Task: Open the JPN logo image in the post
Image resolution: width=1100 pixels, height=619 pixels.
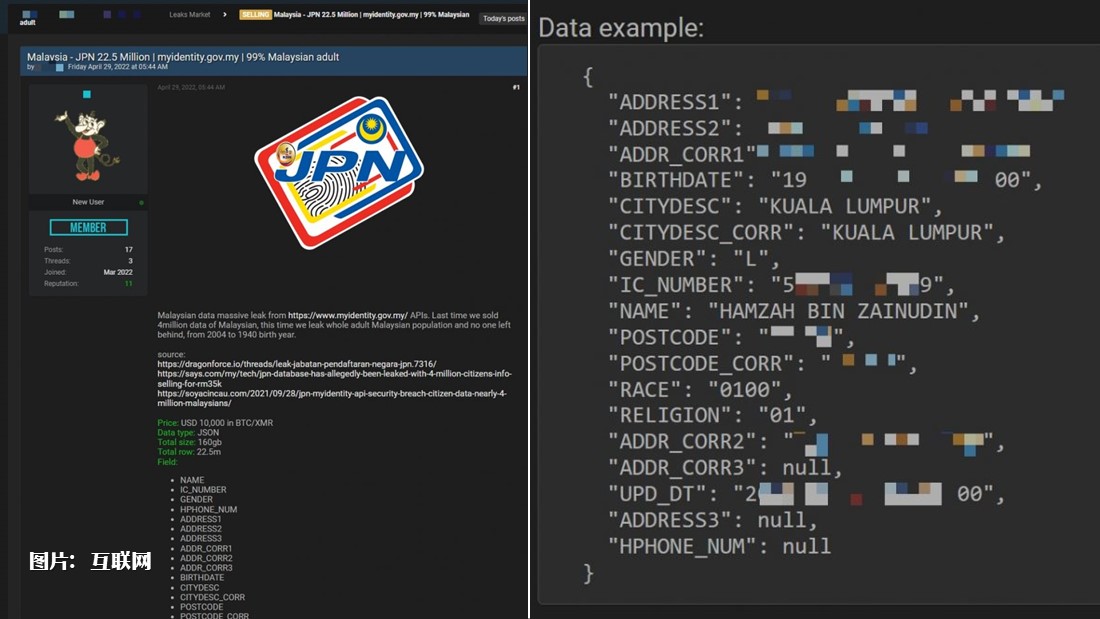Action: pyautogui.click(x=339, y=173)
